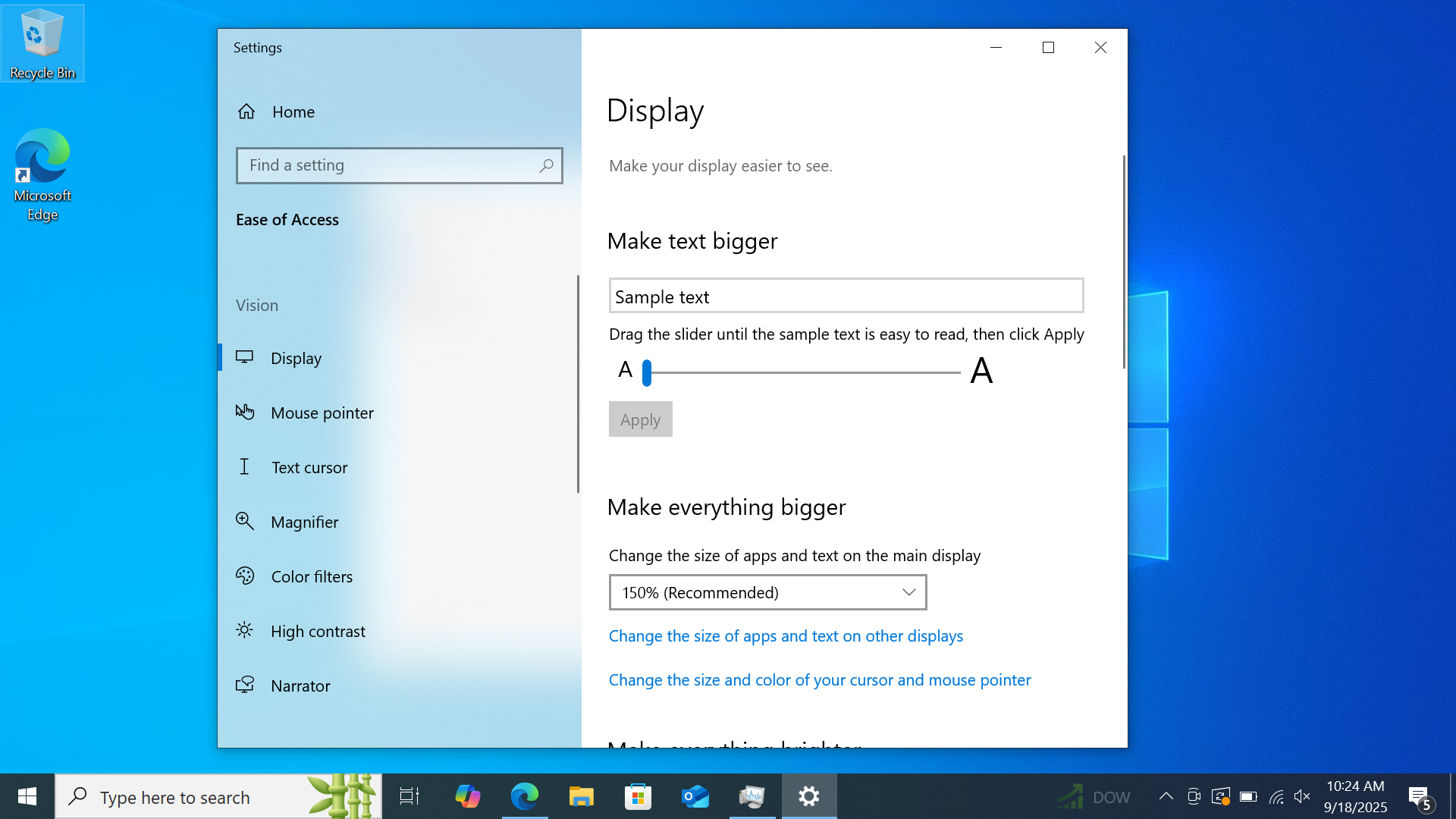This screenshot has height=819, width=1456.
Task: Expand the 150% (Recommended) scaling dropdown
Action: click(x=767, y=592)
